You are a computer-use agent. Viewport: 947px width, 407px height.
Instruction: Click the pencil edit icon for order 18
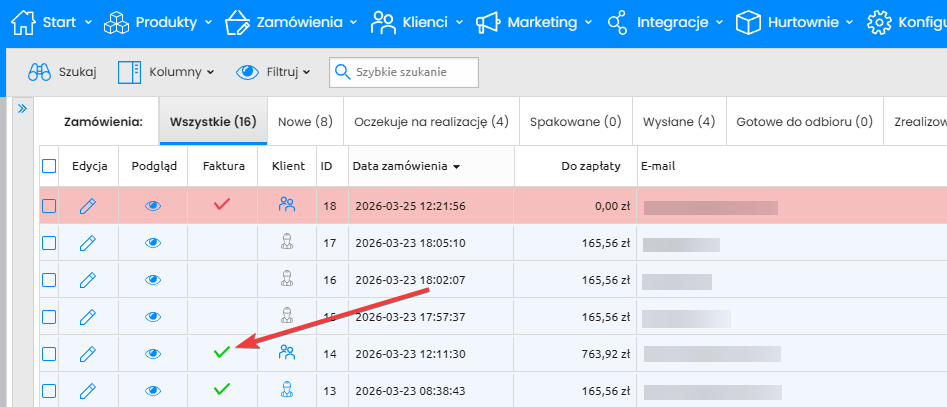coord(88,206)
